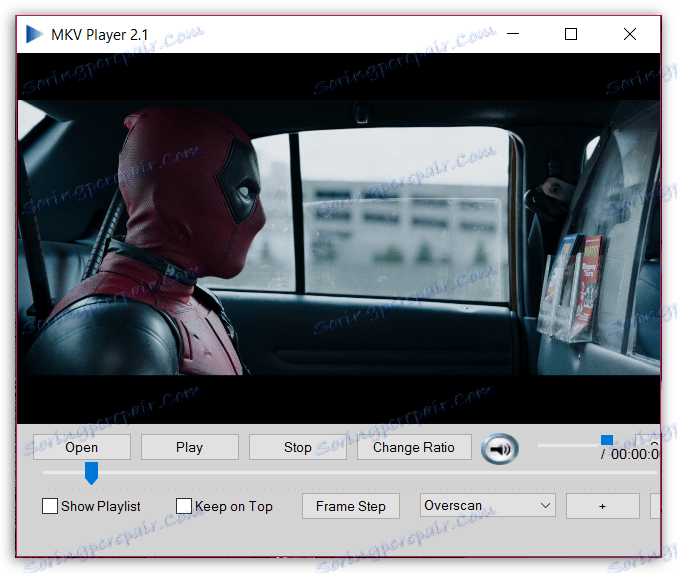Click the video display area
677x573 pixels.
[x=338, y=237]
